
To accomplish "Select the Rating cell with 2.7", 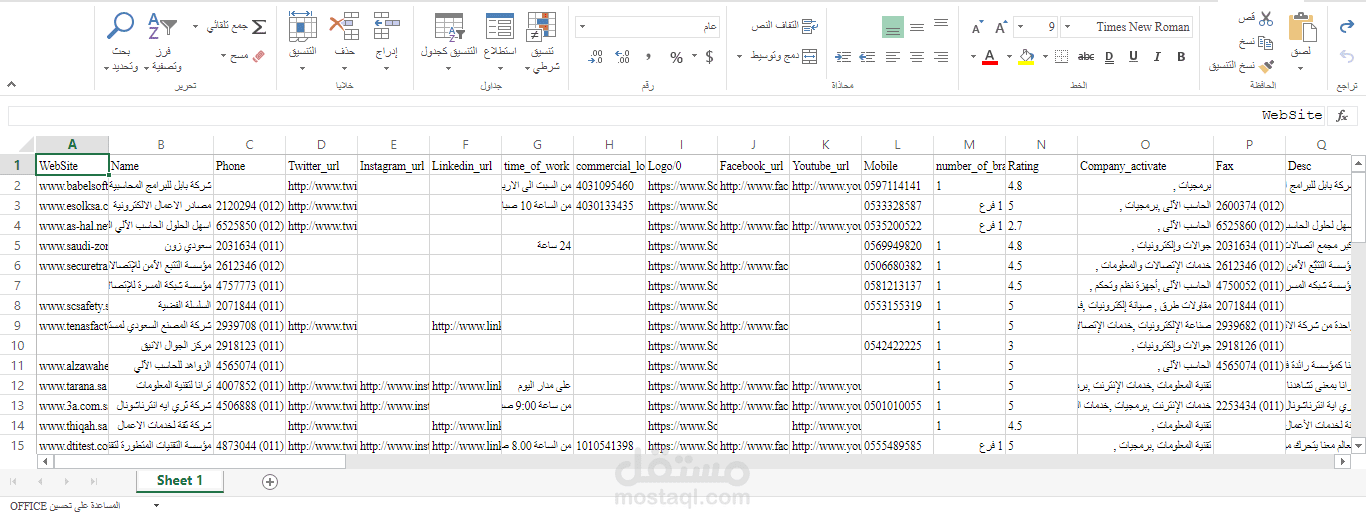I will [x=1041, y=226].
